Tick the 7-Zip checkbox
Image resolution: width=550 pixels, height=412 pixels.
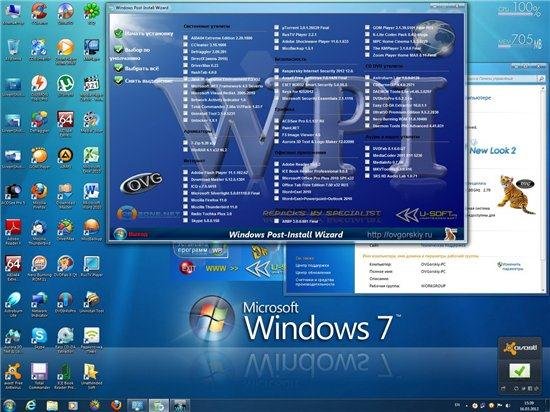pyautogui.click(x=185, y=143)
